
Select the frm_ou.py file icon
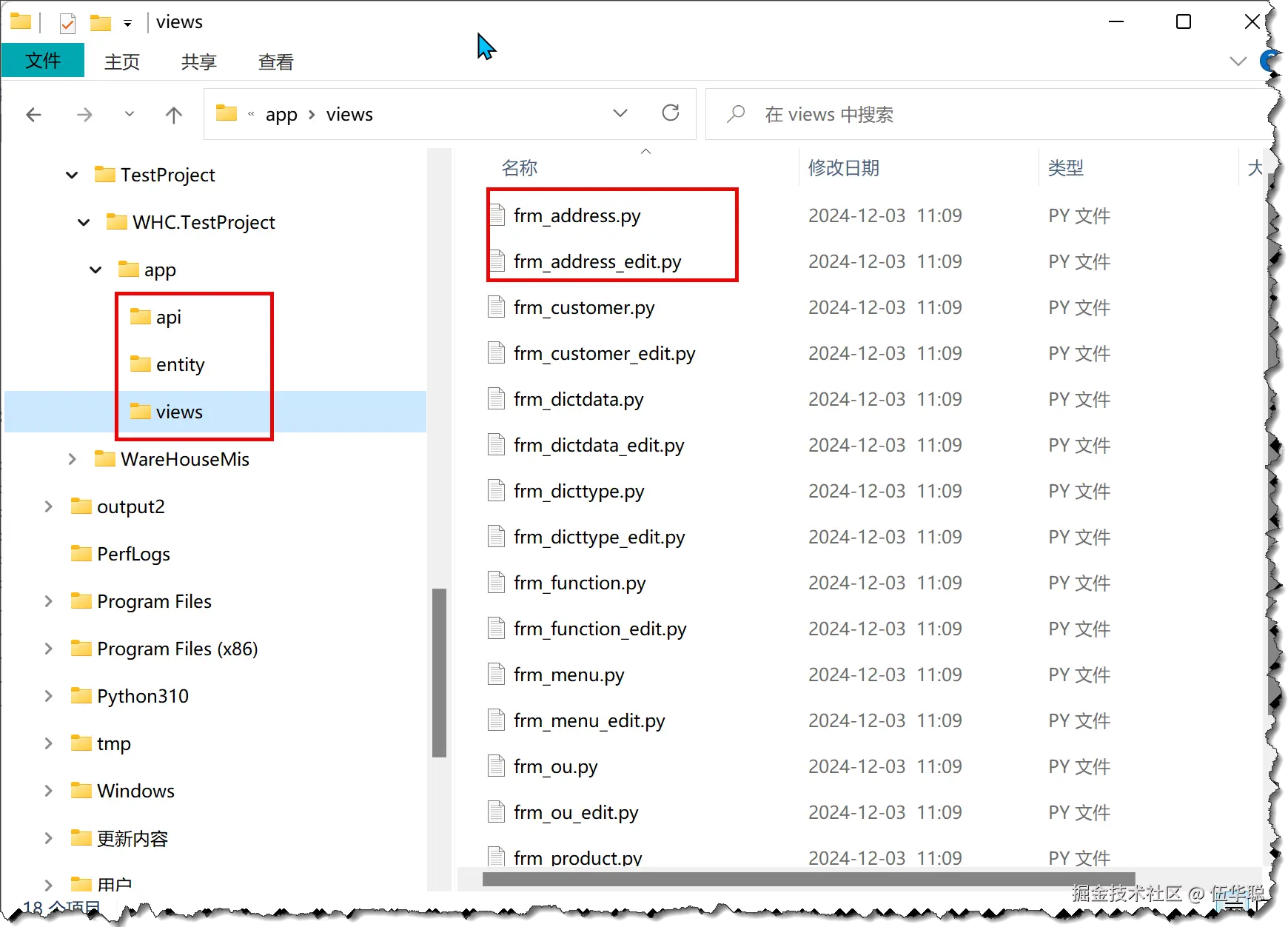tap(496, 766)
